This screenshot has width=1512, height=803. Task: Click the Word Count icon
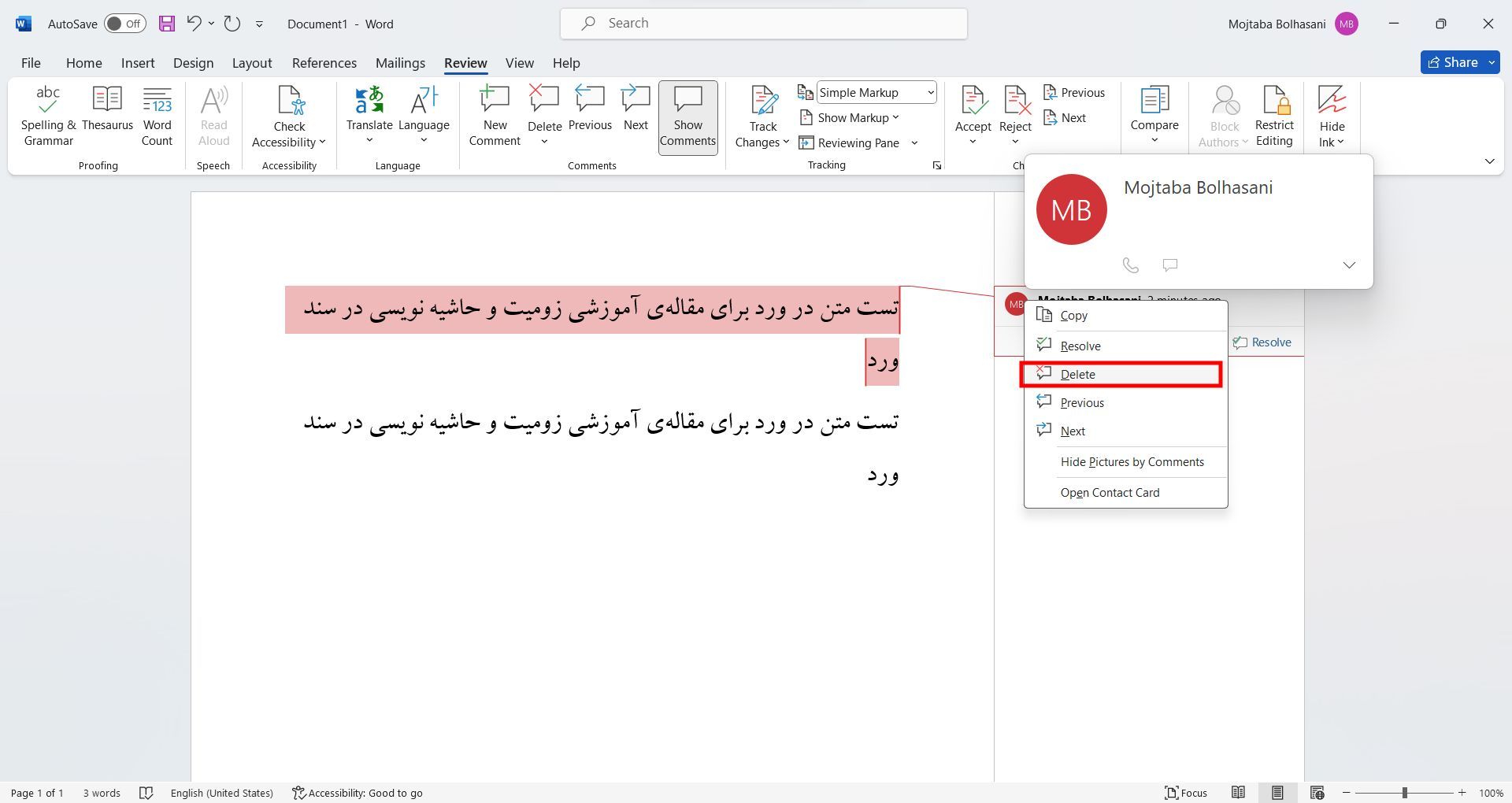157,117
